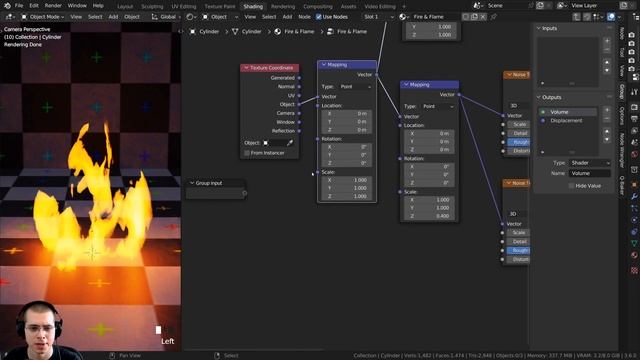The width and height of the screenshot is (640, 360).
Task: Toggle the pin node tree icon
Action: coord(493,17)
